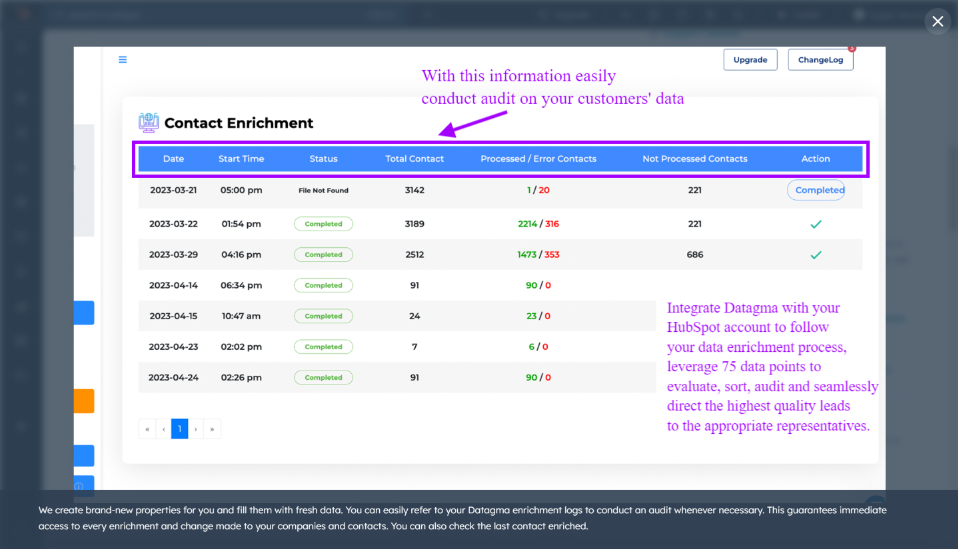The image size is (958, 549).
Task: Click start time 10:47 am
Action: pos(241,316)
